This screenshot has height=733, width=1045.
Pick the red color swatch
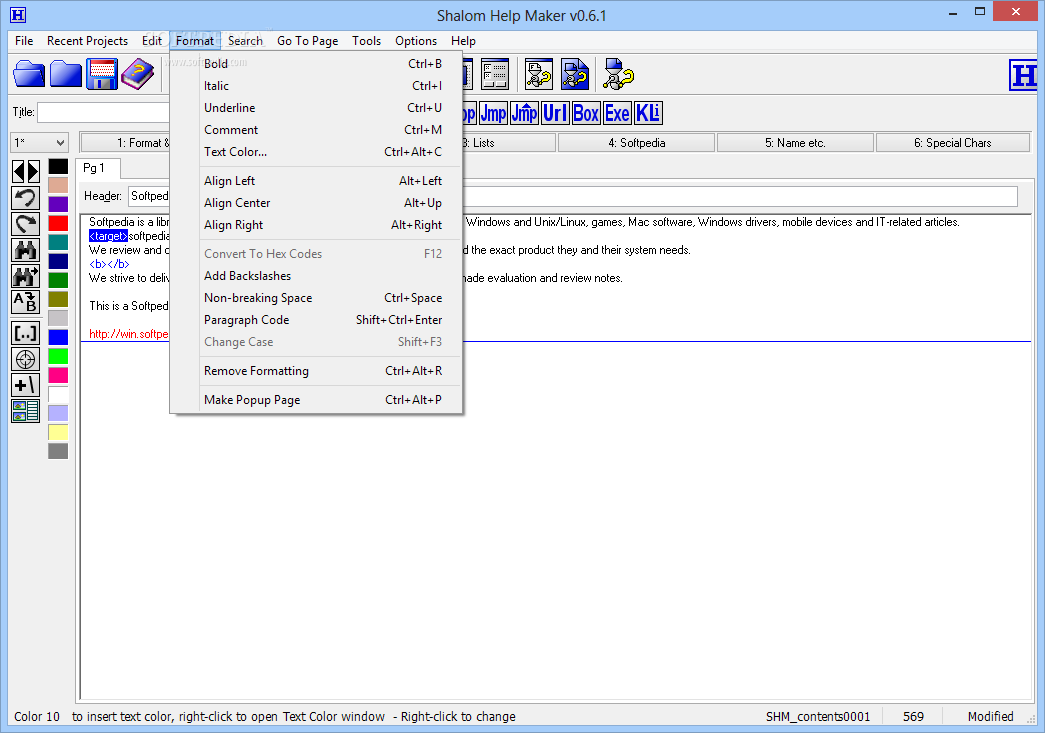[58, 223]
